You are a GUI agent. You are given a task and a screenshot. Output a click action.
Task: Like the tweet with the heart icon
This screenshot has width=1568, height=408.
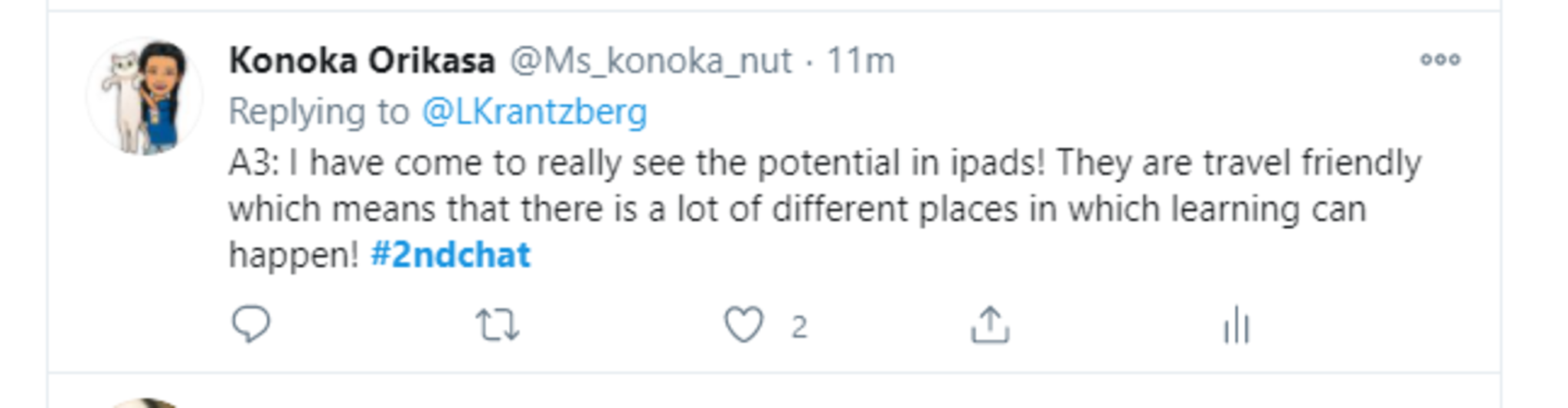tap(743, 325)
